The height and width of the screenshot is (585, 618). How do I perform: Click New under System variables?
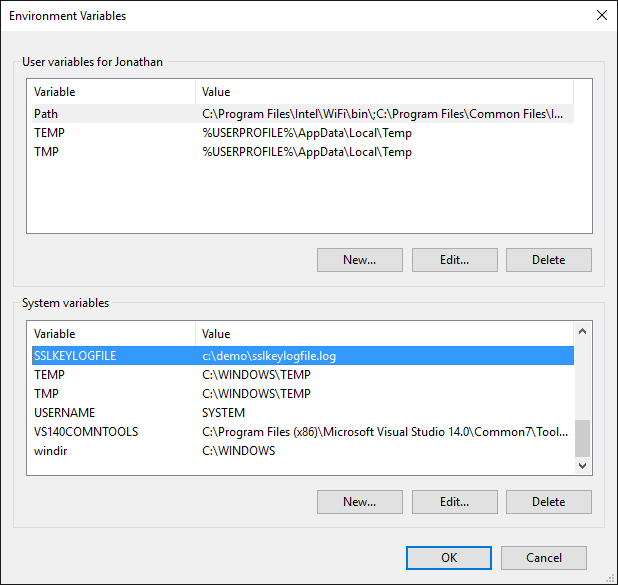pos(360,502)
